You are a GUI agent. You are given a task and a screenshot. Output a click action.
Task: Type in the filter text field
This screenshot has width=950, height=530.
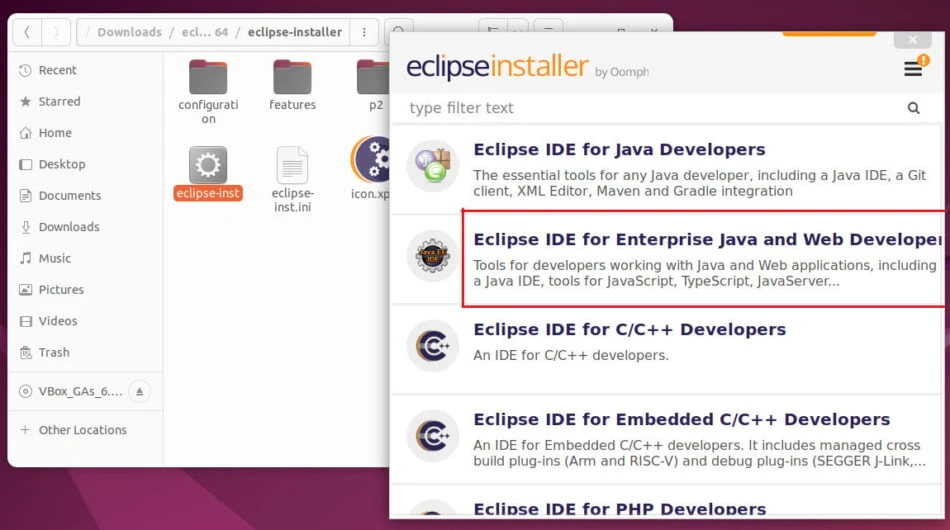tap(650, 108)
